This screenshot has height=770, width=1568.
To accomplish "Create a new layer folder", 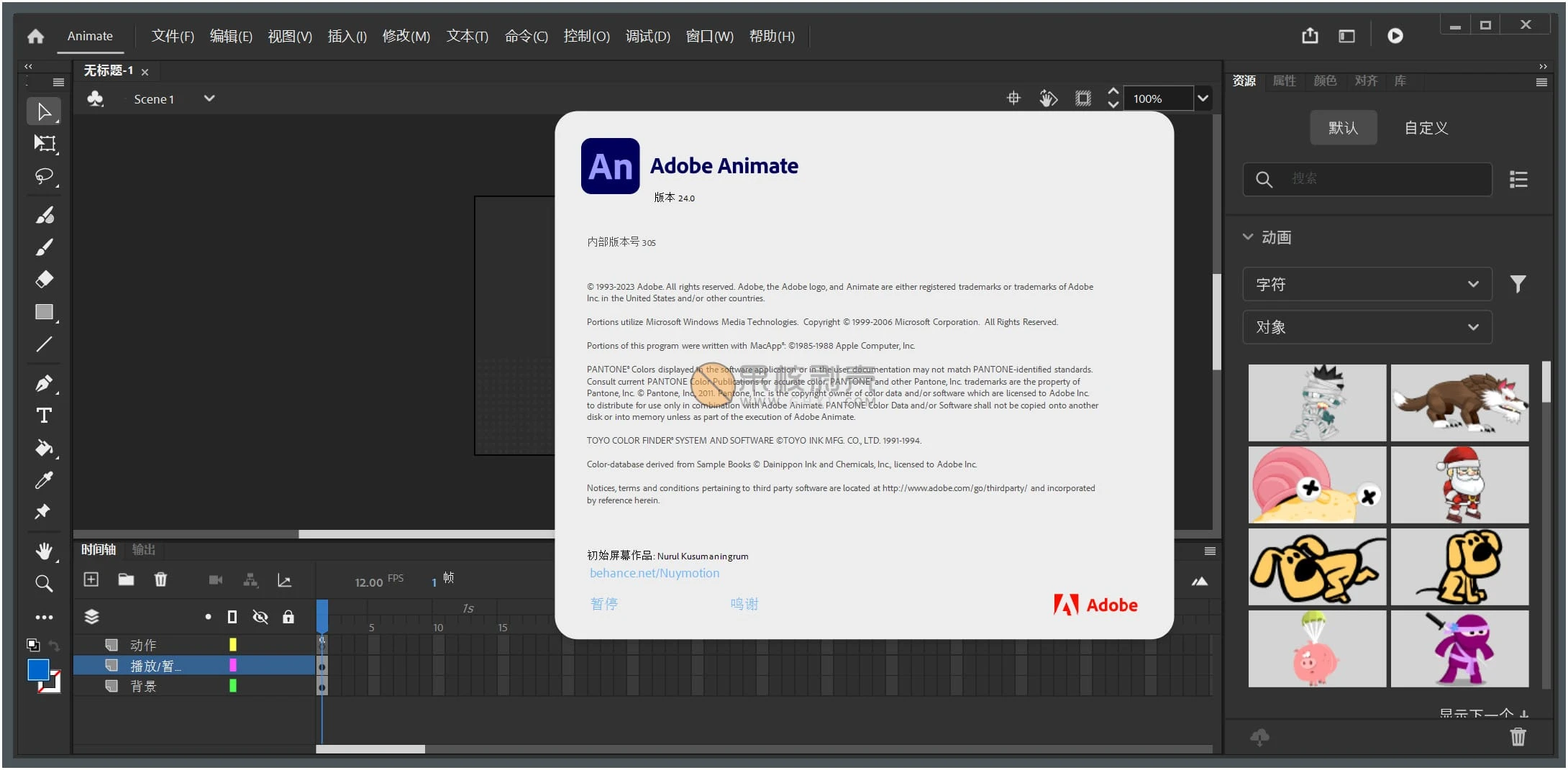I will coord(126,579).
